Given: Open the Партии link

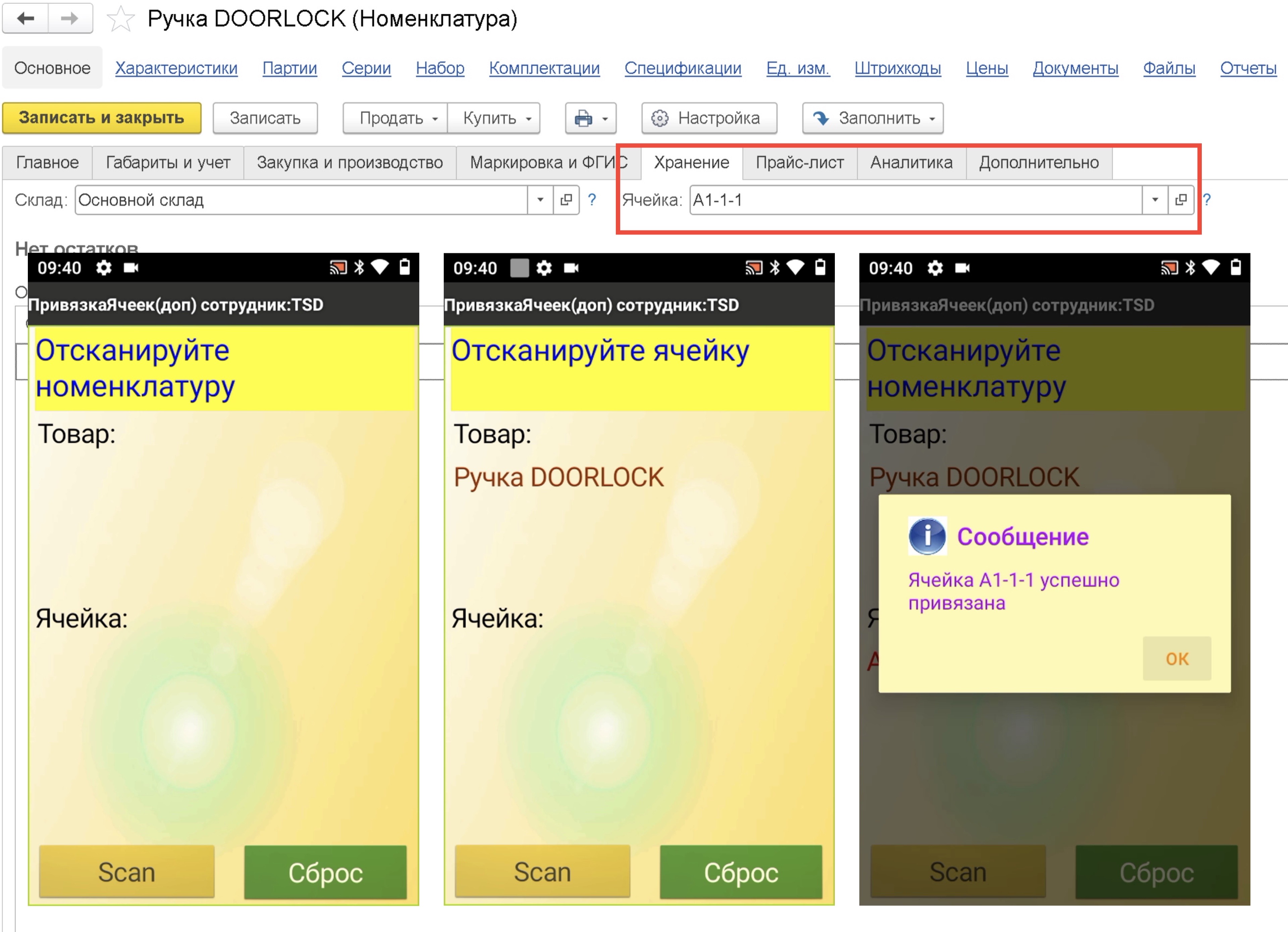Looking at the screenshot, I should [289, 68].
